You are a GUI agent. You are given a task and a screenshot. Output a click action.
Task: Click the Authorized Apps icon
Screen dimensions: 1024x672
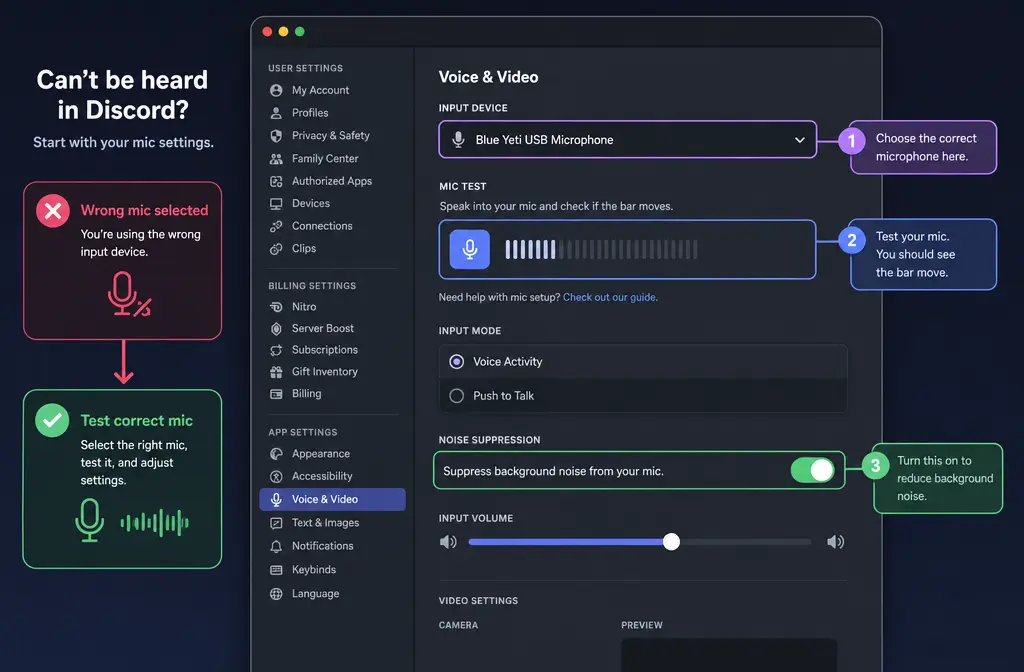click(x=276, y=182)
